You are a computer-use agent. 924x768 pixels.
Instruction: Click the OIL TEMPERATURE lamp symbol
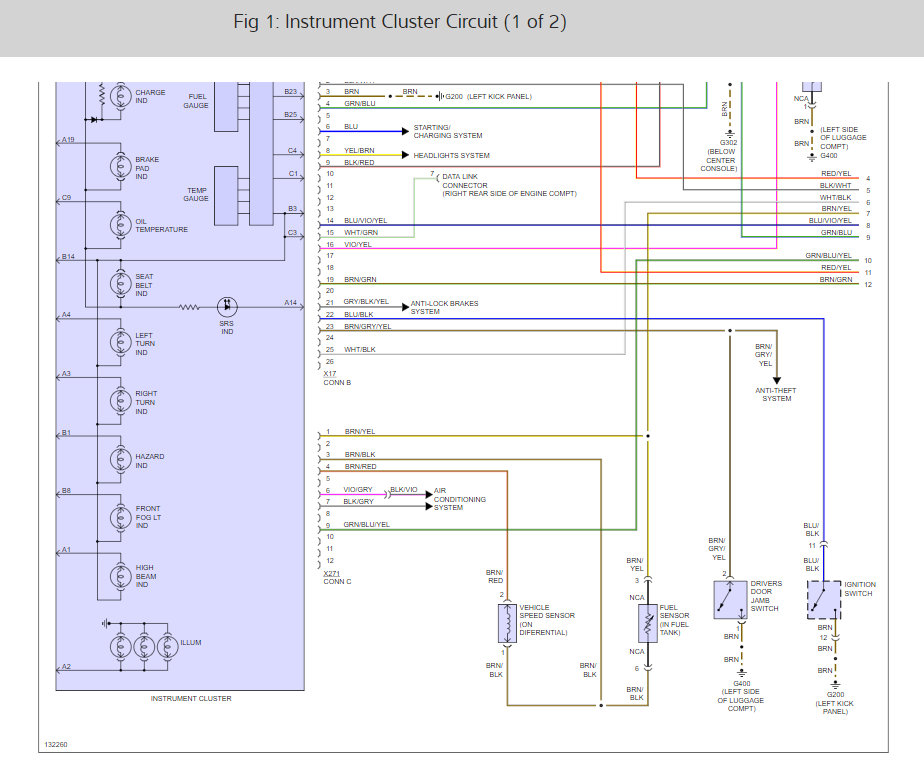coord(121,225)
